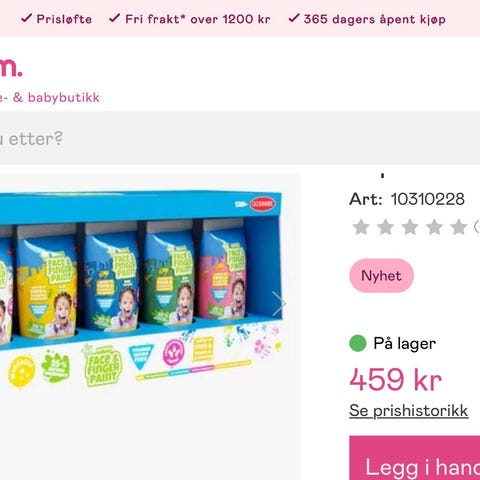The image size is (480, 480).
Task: Click the Prisløfte text link
Action: (64, 19)
